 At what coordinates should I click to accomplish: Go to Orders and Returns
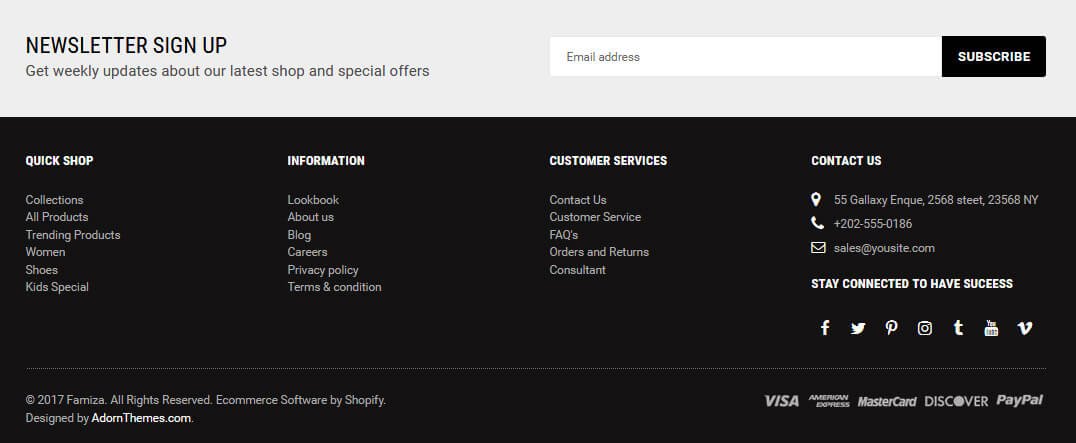pyautogui.click(x=599, y=252)
